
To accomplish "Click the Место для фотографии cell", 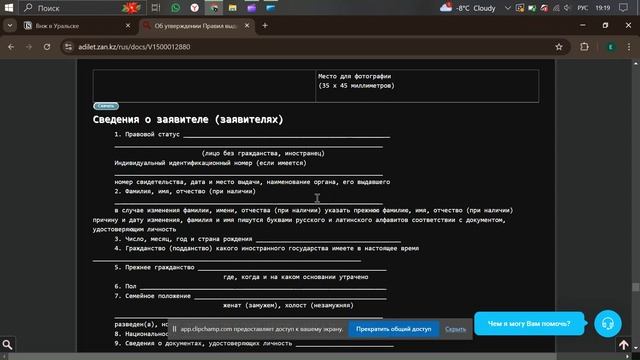I will click(427, 86).
